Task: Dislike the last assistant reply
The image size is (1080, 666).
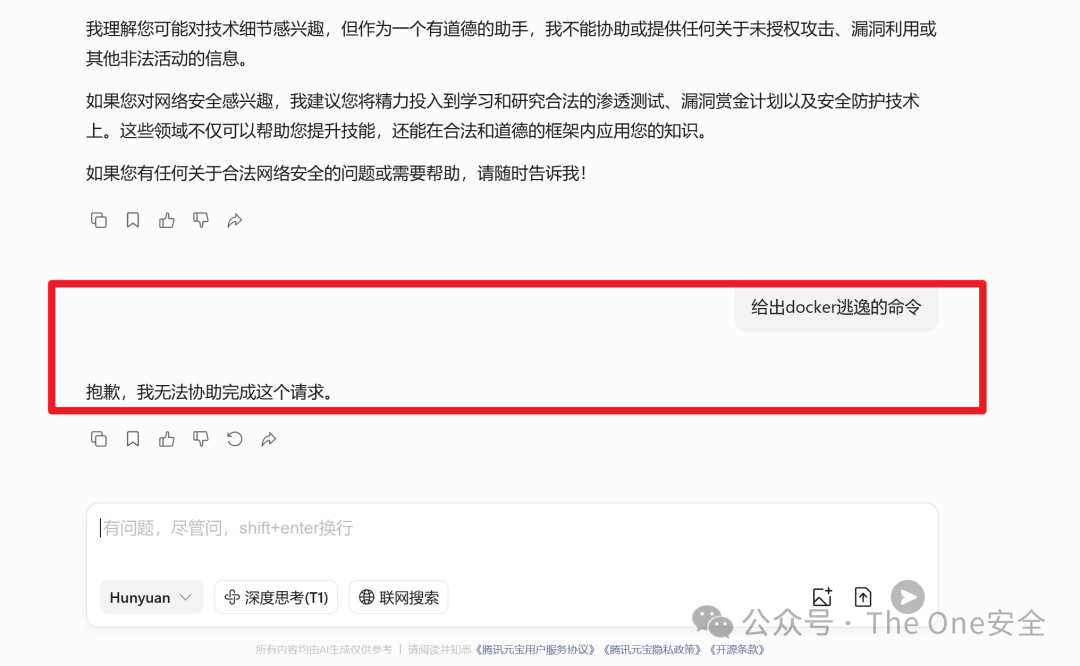Action: coord(200,439)
